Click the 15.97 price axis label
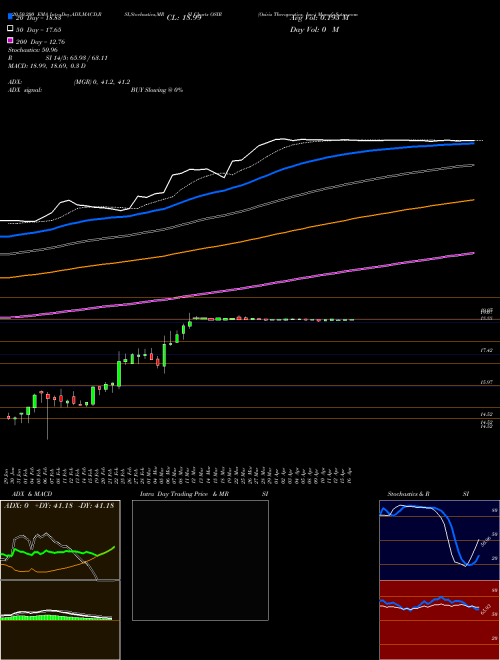Viewport: 500px width, 660px height. (487, 382)
